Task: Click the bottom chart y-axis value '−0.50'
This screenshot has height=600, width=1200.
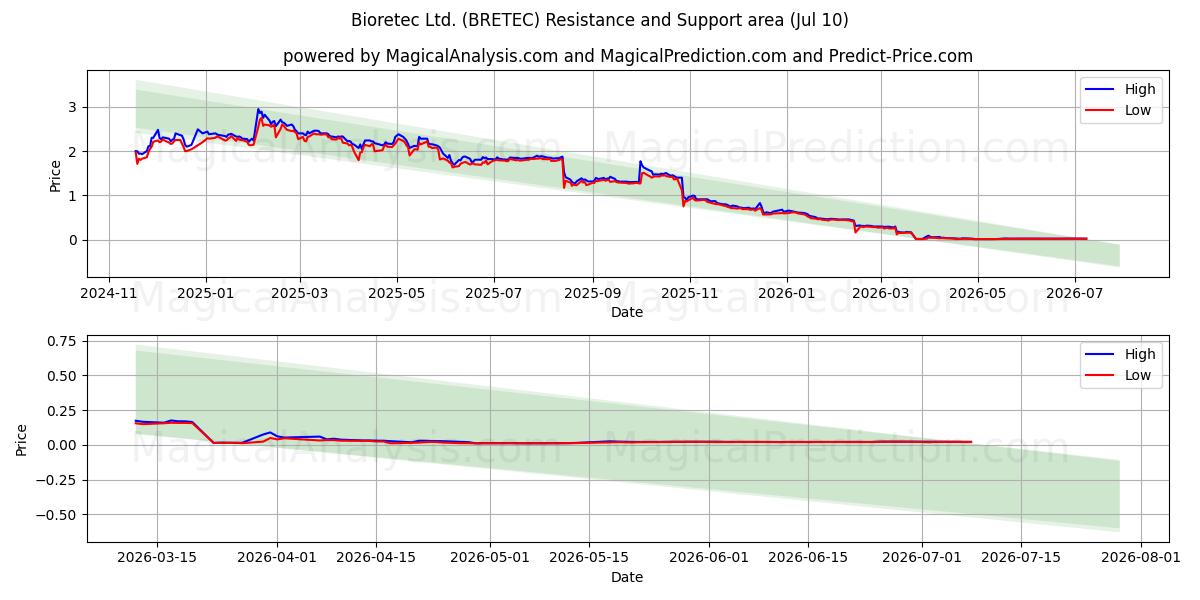Action: point(57,515)
